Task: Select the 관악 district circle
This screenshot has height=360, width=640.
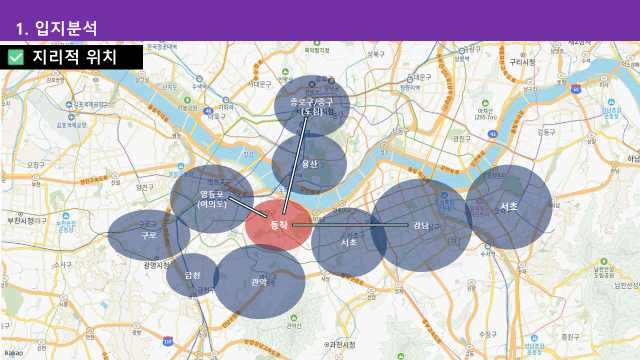Action: pos(259,282)
